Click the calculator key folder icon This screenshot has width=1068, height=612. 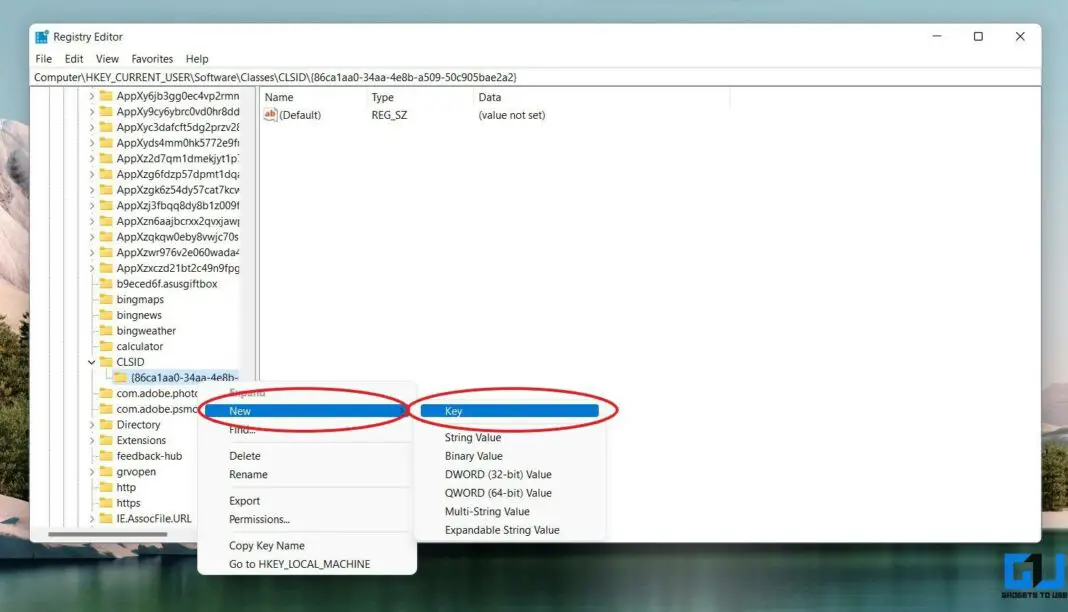point(106,347)
